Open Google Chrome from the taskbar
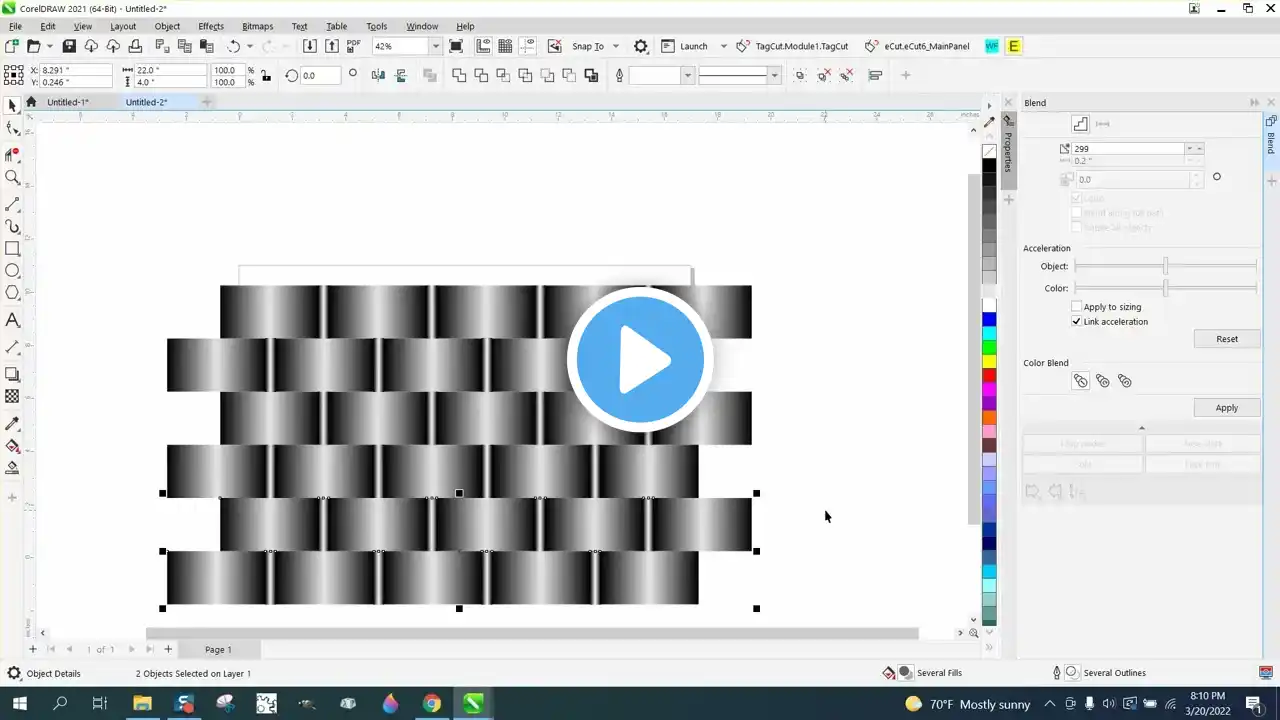 pos(431,704)
